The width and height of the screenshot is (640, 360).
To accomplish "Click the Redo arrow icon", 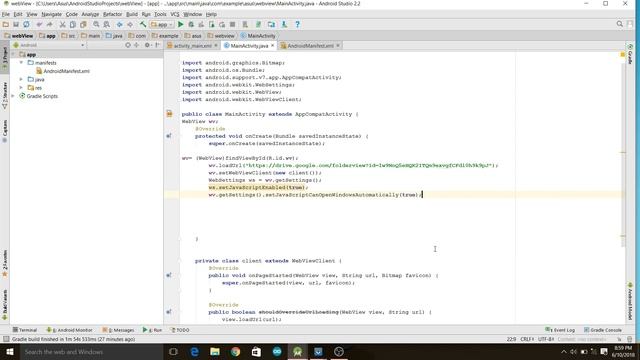I will tap(50, 24).
